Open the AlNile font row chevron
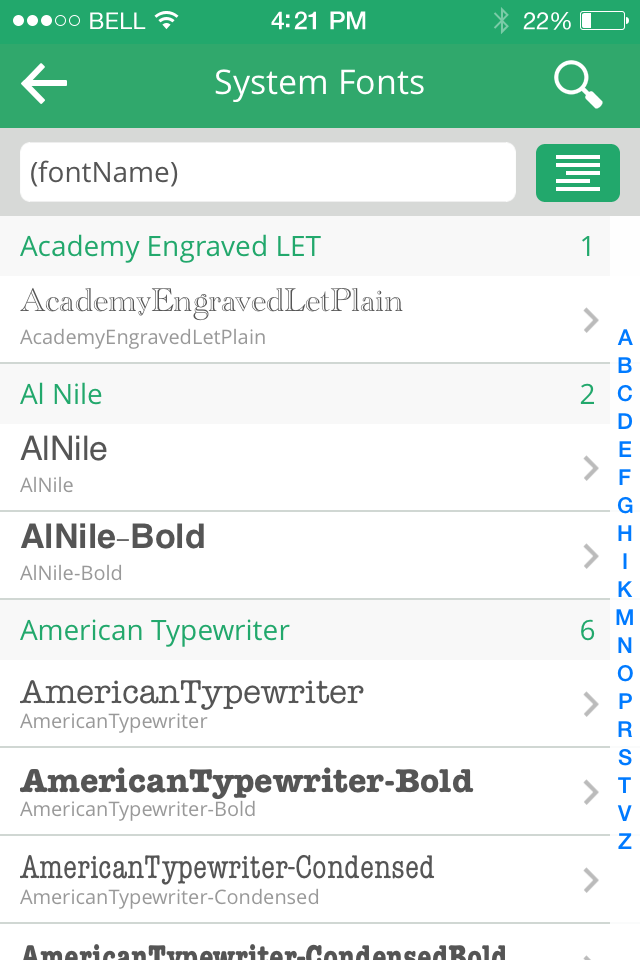This screenshot has width=640, height=960. pos(590,468)
